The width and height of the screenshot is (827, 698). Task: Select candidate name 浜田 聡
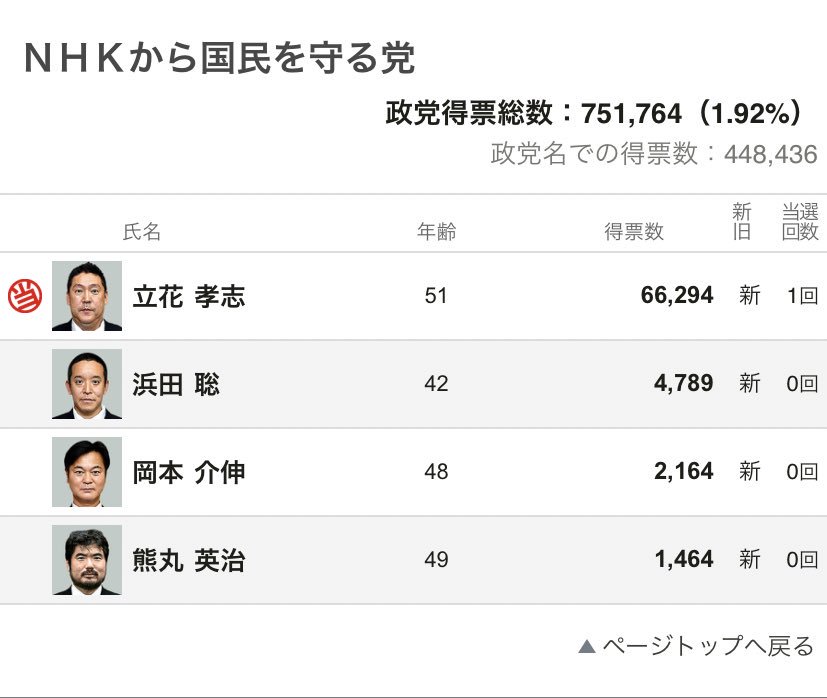[x=176, y=384]
